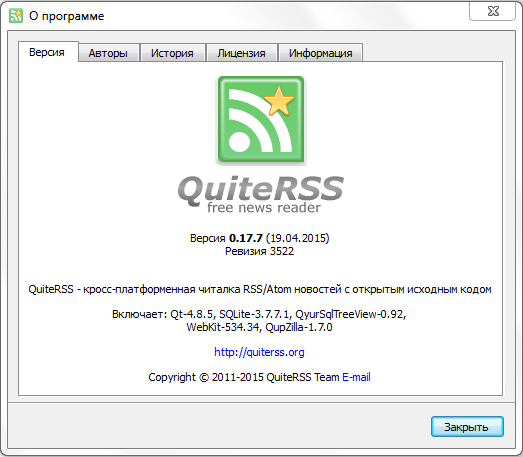This screenshot has width=523, height=457.
Task: Open the http://quiterss.org link
Action: pos(259,352)
